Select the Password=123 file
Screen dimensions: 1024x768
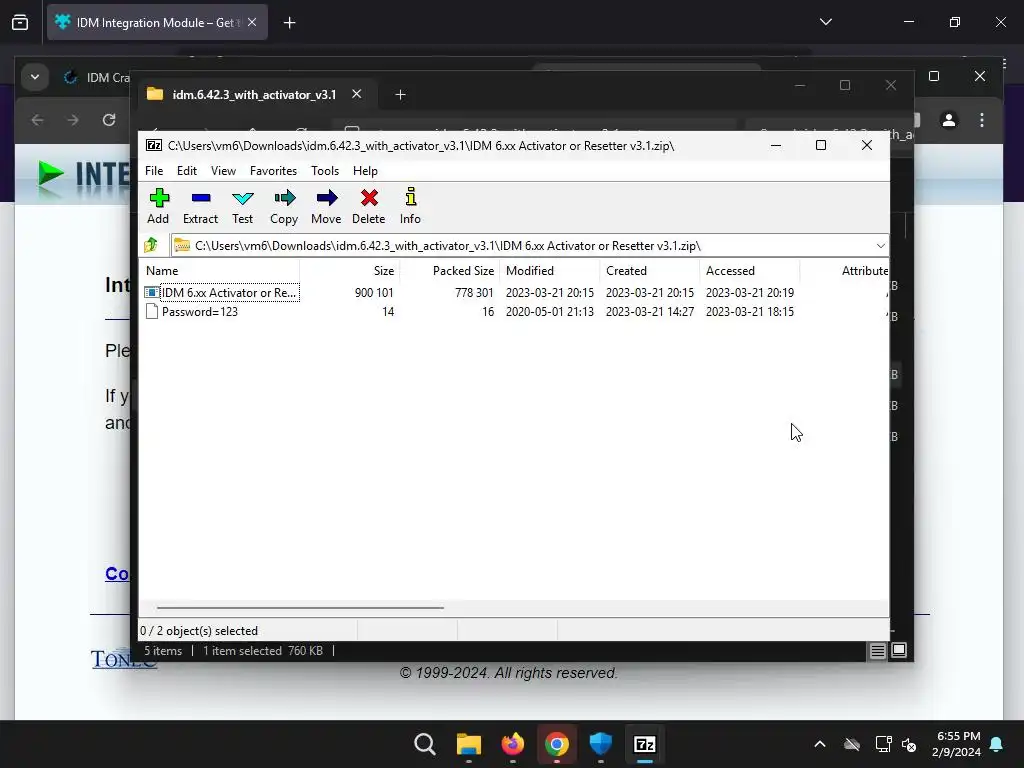pyautogui.click(x=200, y=312)
